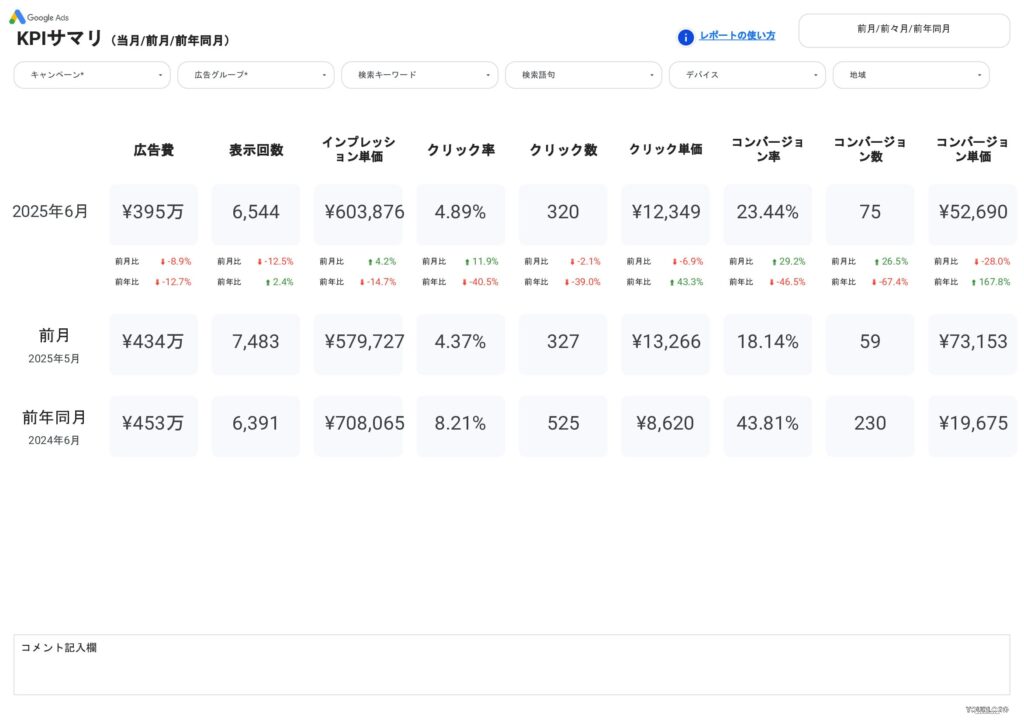Expand the 検索キーワード filter dropdown
1024x723 pixels.
click(x=420, y=75)
